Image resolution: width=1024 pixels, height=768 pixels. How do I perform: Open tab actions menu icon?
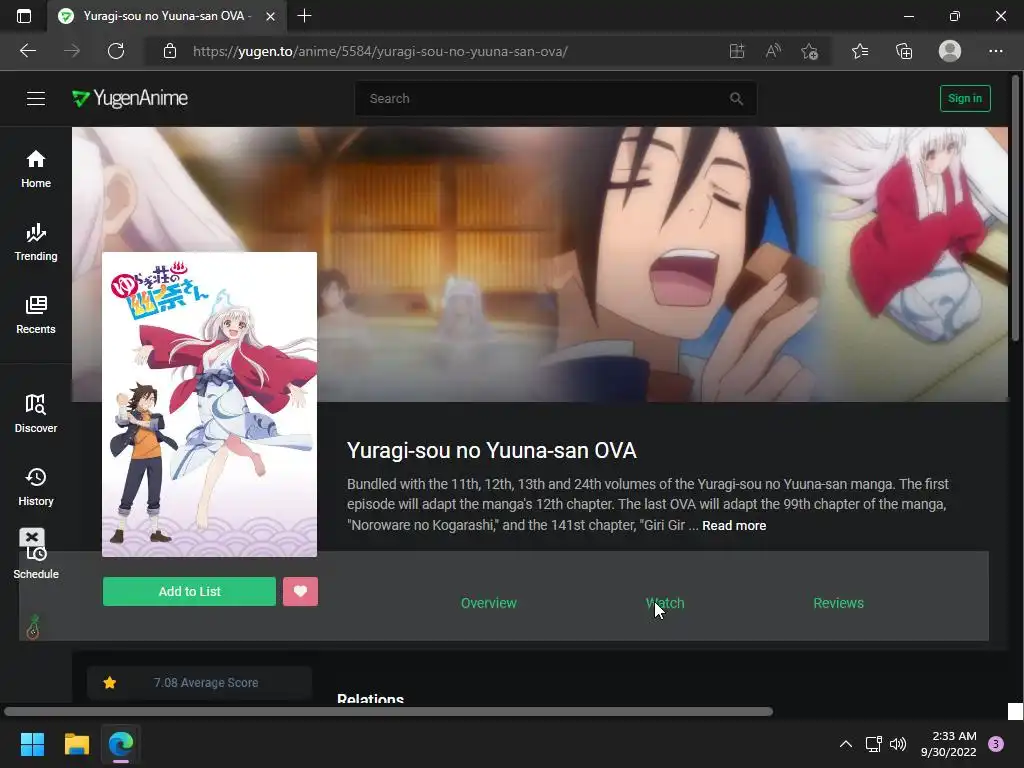pyautogui.click(x=24, y=16)
